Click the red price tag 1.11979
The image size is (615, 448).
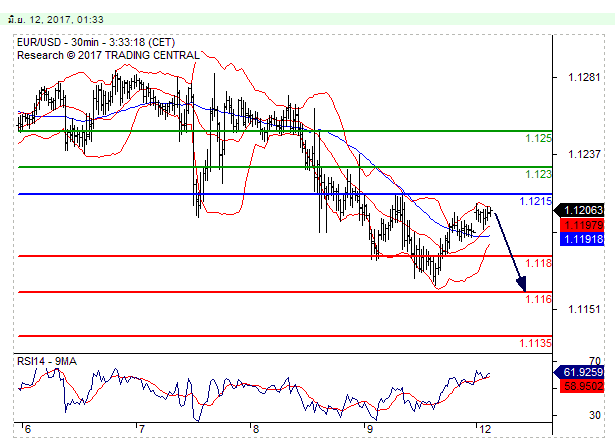pyautogui.click(x=582, y=225)
